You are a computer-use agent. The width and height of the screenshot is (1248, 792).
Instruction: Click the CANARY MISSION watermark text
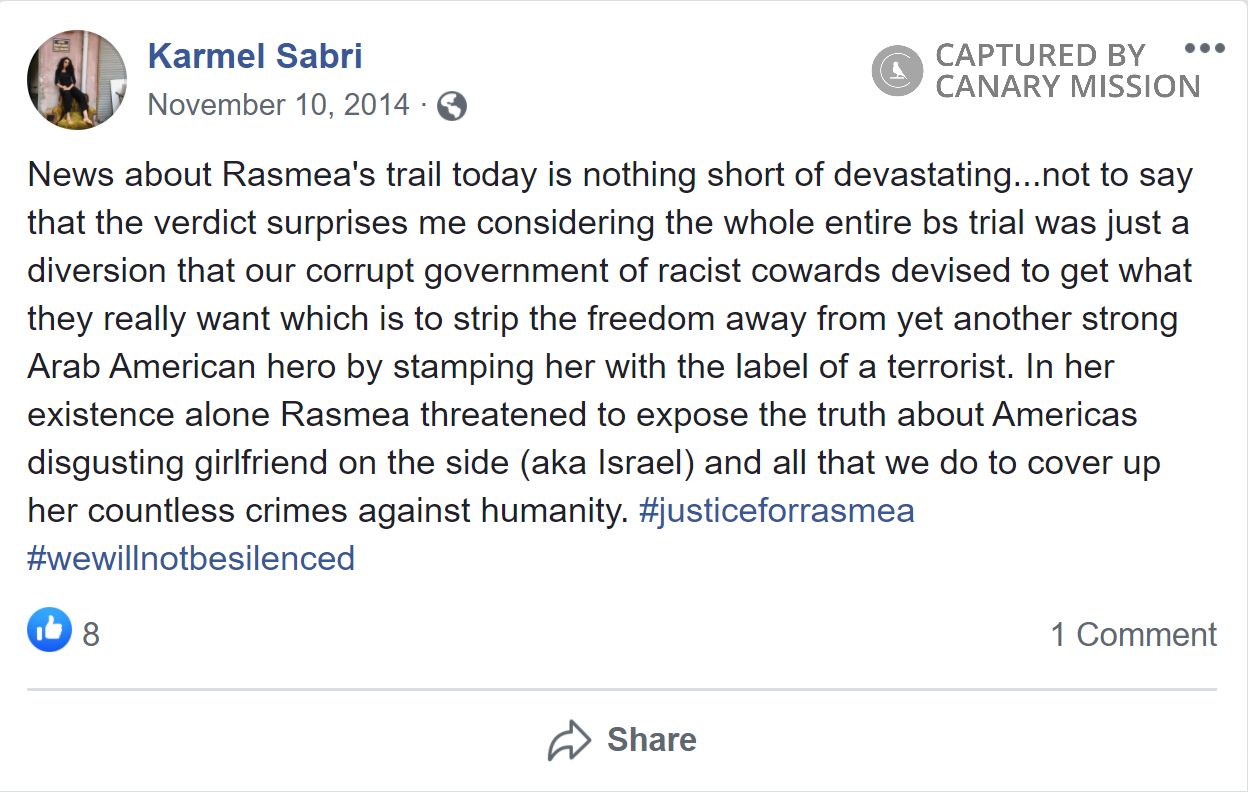[x=1067, y=87]
